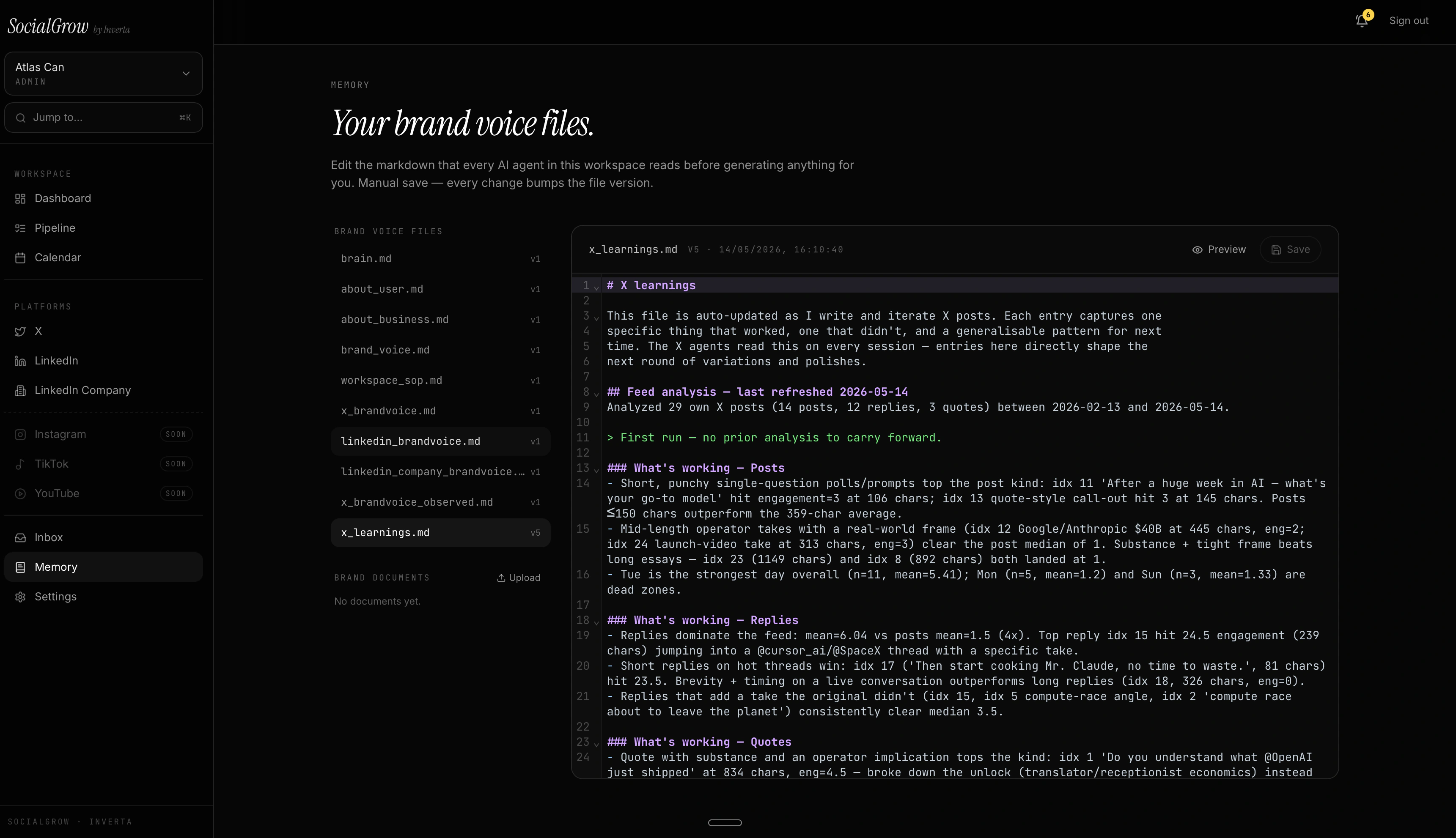This screenshot has width=1456, height=838.
Task: Click the LinkedIn Company building icon
Action: (x=20, y=391)
